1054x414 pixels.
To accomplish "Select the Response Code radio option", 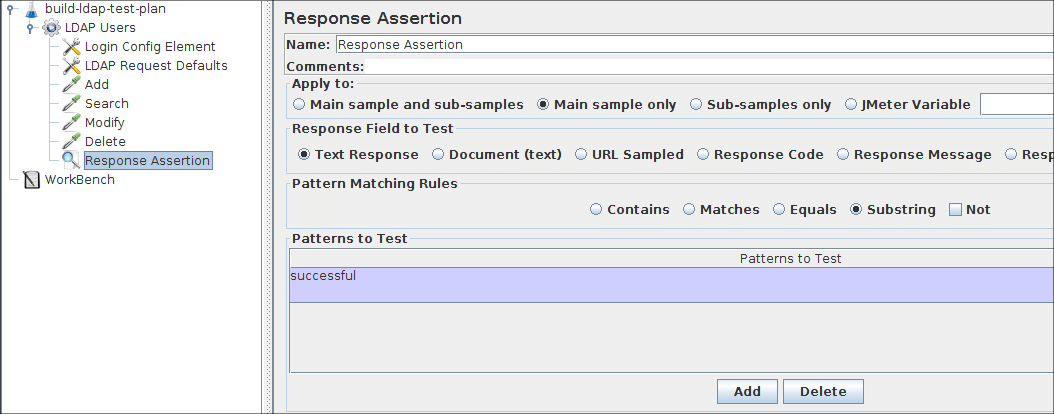I will pos(704,155).
